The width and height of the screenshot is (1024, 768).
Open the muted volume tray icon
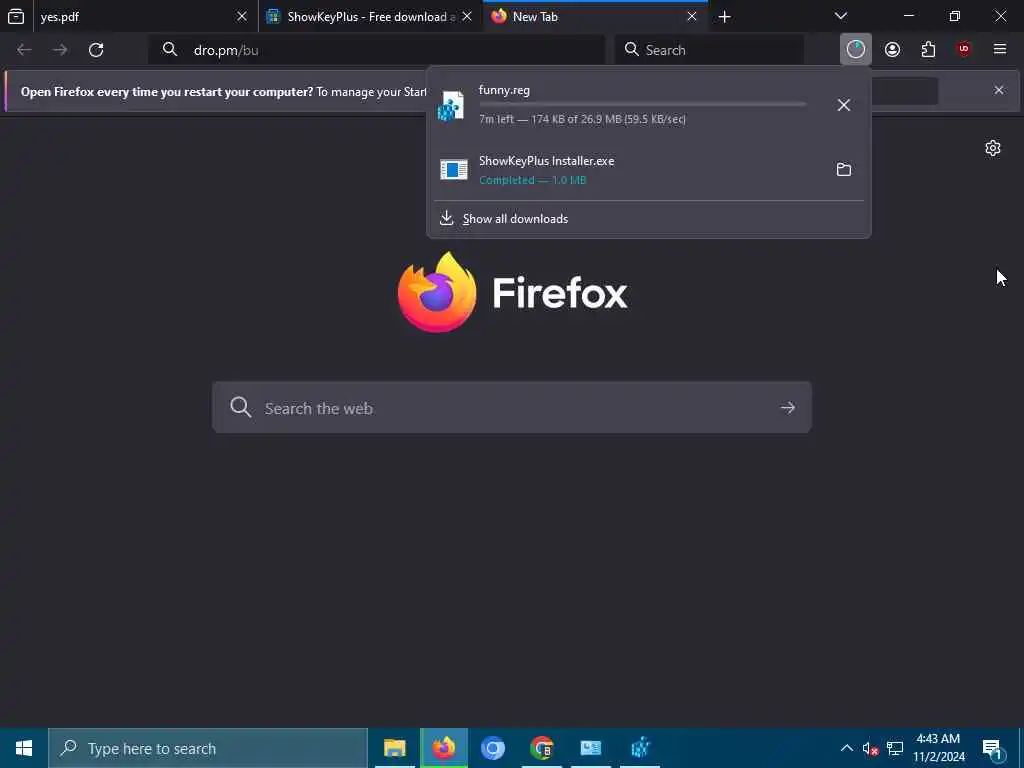(870, 748)
